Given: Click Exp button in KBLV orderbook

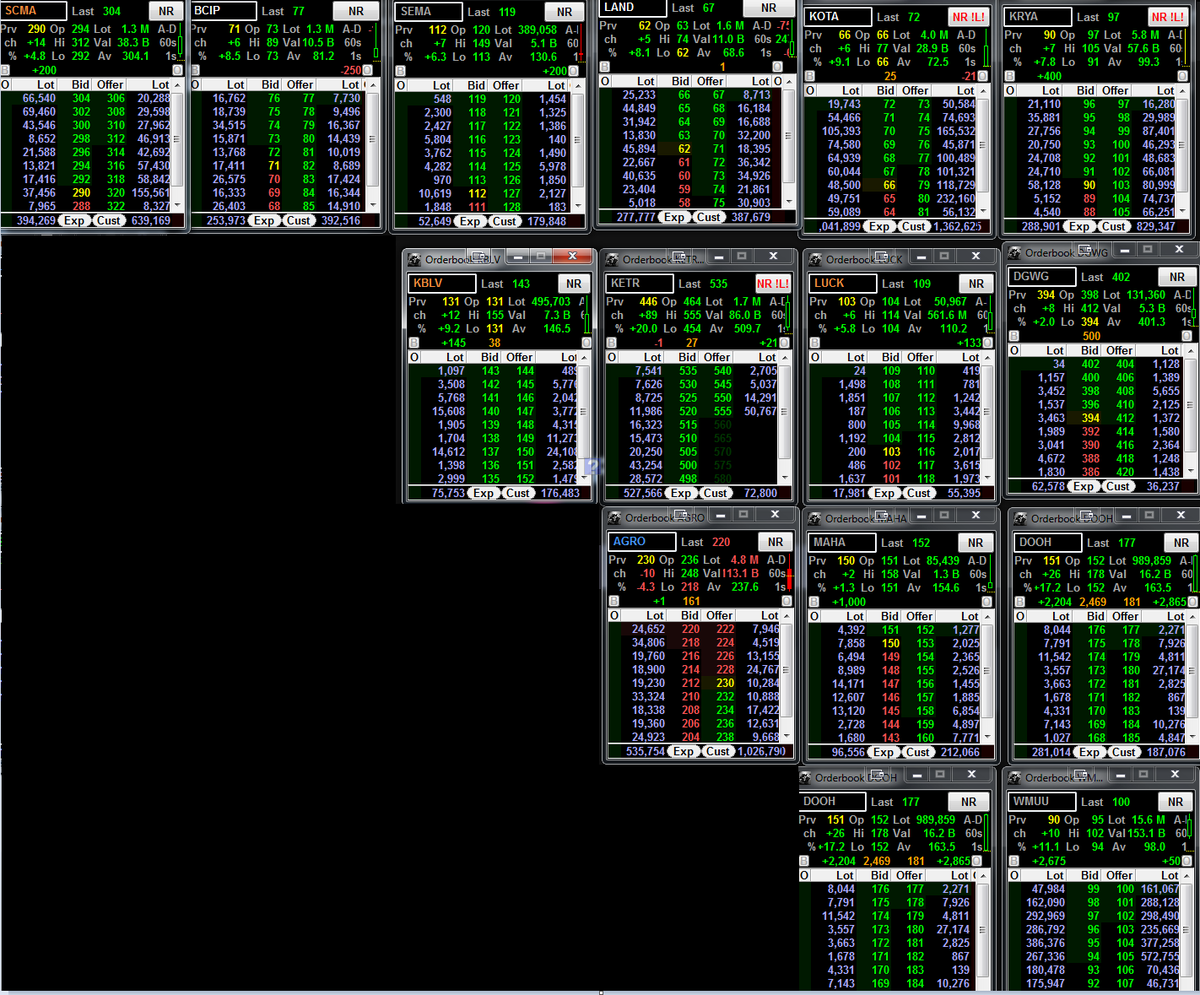Looking at the screenshot, I should [x=484, y=493].
